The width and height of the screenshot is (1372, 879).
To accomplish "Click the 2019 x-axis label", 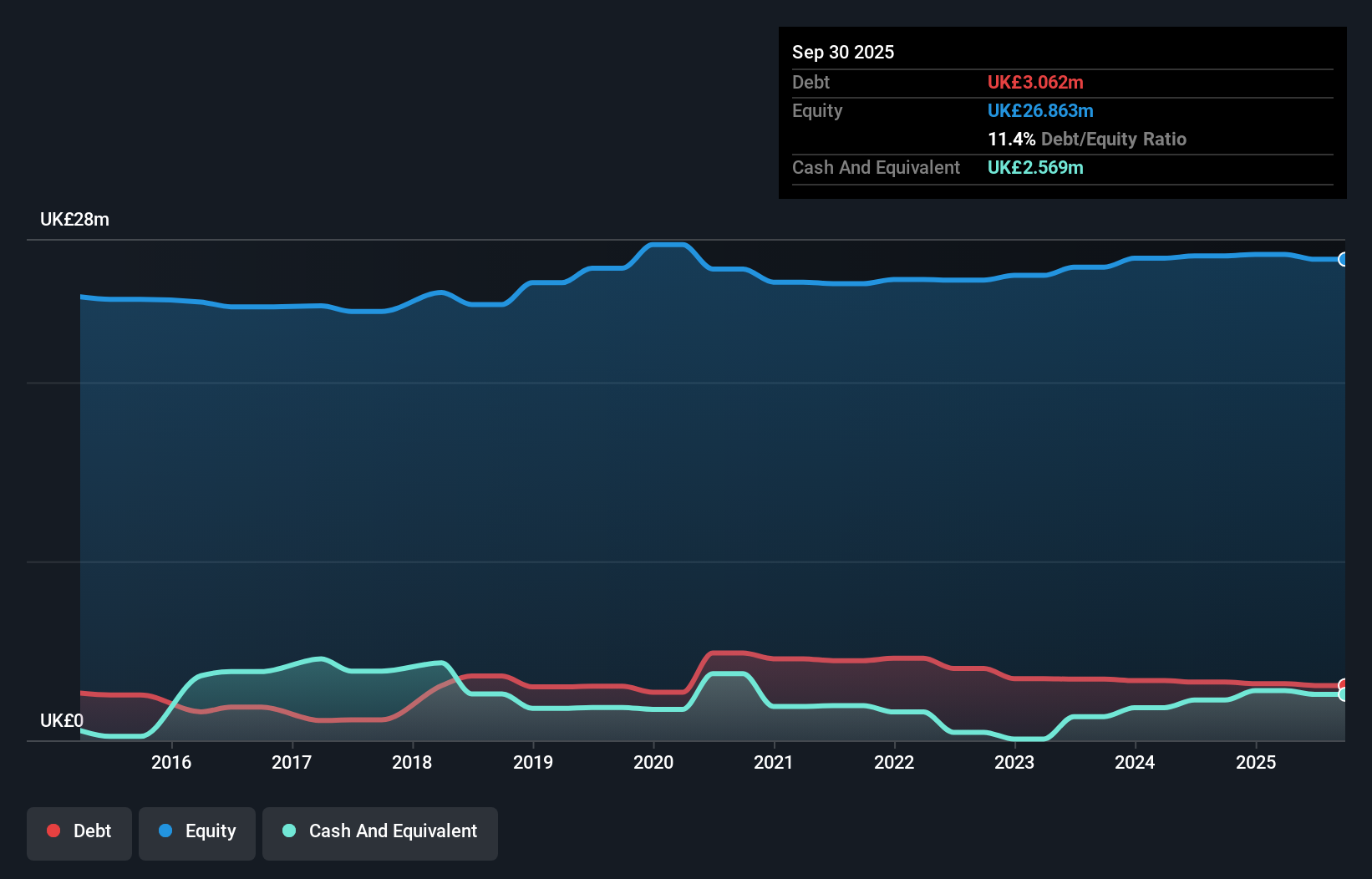I will (x=533, y=762).
